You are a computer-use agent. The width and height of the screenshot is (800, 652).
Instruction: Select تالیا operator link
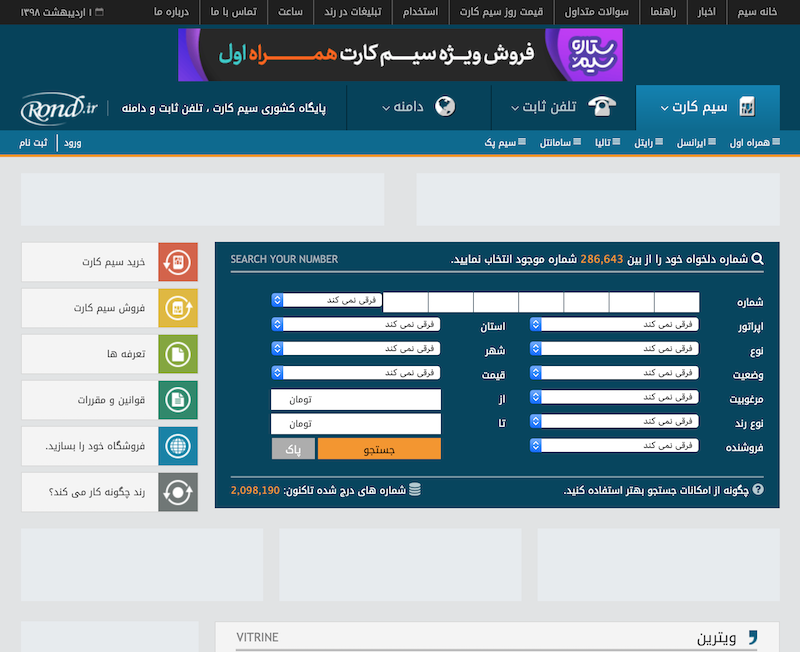[x=607, y=142]
